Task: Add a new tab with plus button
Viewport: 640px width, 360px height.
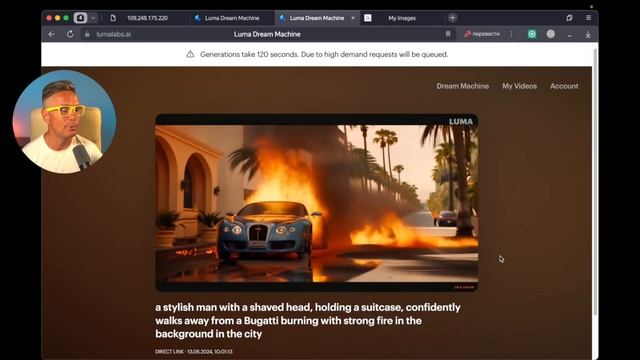Action: click(452, 18)
